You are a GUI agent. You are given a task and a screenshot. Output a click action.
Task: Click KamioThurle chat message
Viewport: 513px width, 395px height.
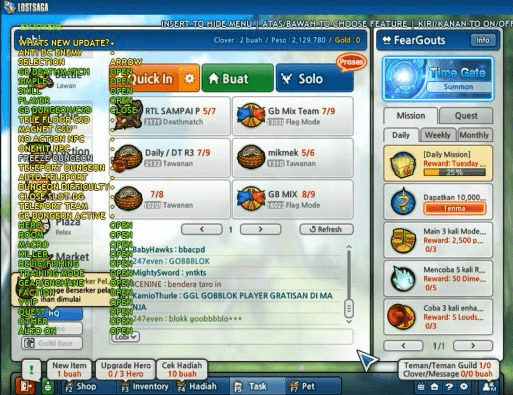point(232,296)
